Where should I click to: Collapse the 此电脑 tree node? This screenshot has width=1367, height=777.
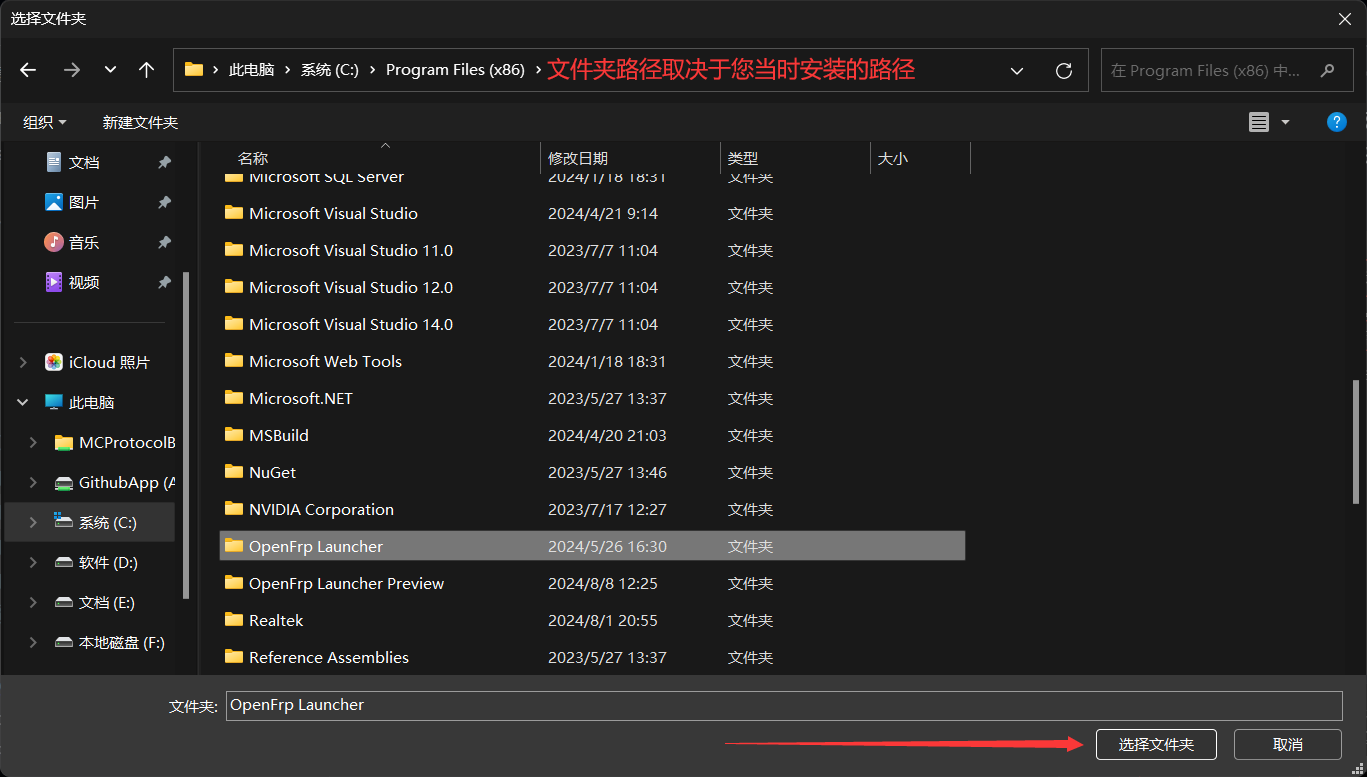point(23,402)
